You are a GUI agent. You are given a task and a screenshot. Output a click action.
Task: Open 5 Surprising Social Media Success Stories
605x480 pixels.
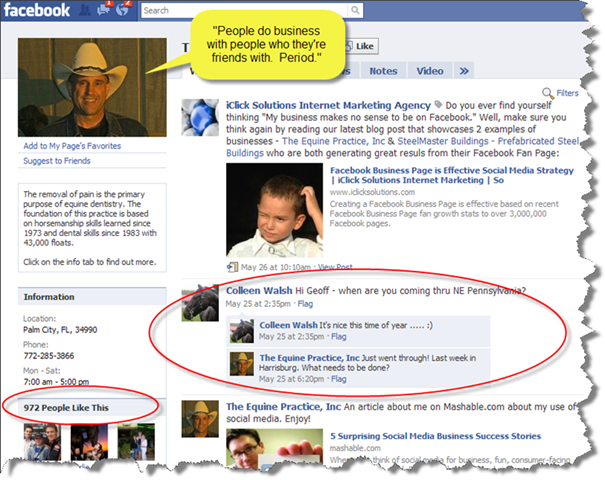(x=435, y=436)
